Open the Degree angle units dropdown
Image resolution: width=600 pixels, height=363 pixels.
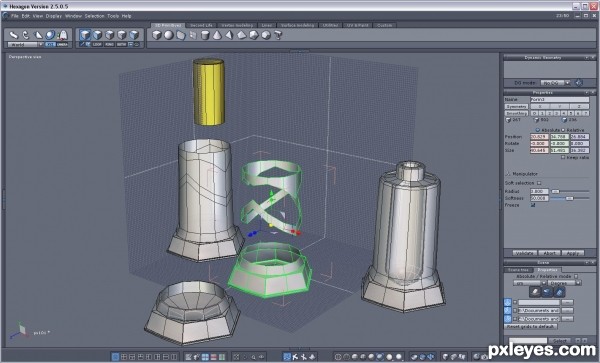[564, 283]
